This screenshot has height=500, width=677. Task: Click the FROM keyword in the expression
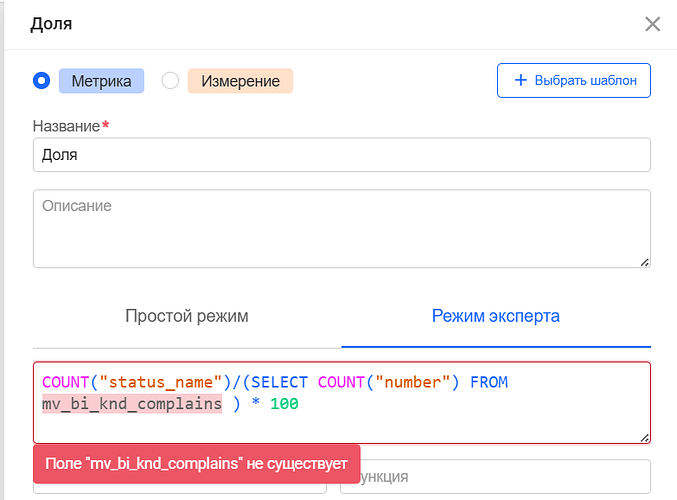[x=490, y=382]
